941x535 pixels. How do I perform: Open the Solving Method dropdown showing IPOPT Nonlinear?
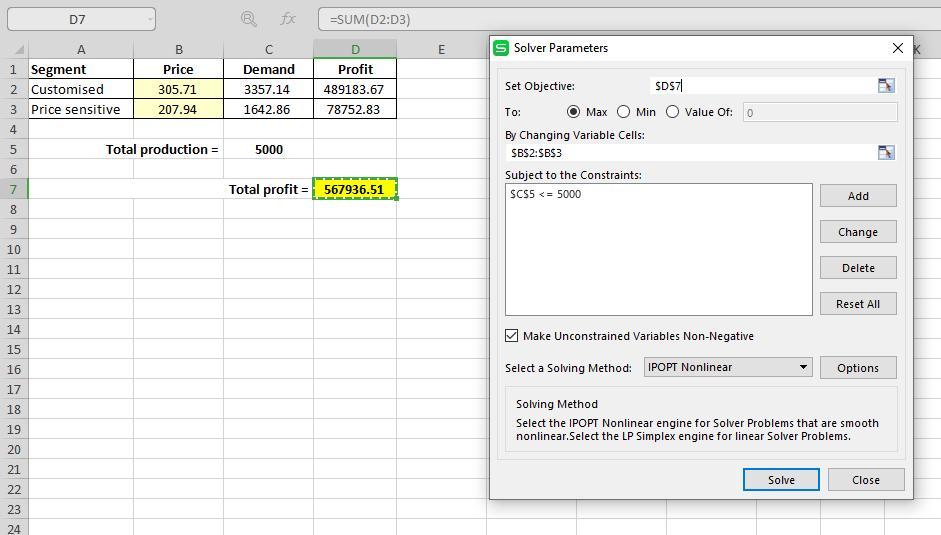pos(728,367)
